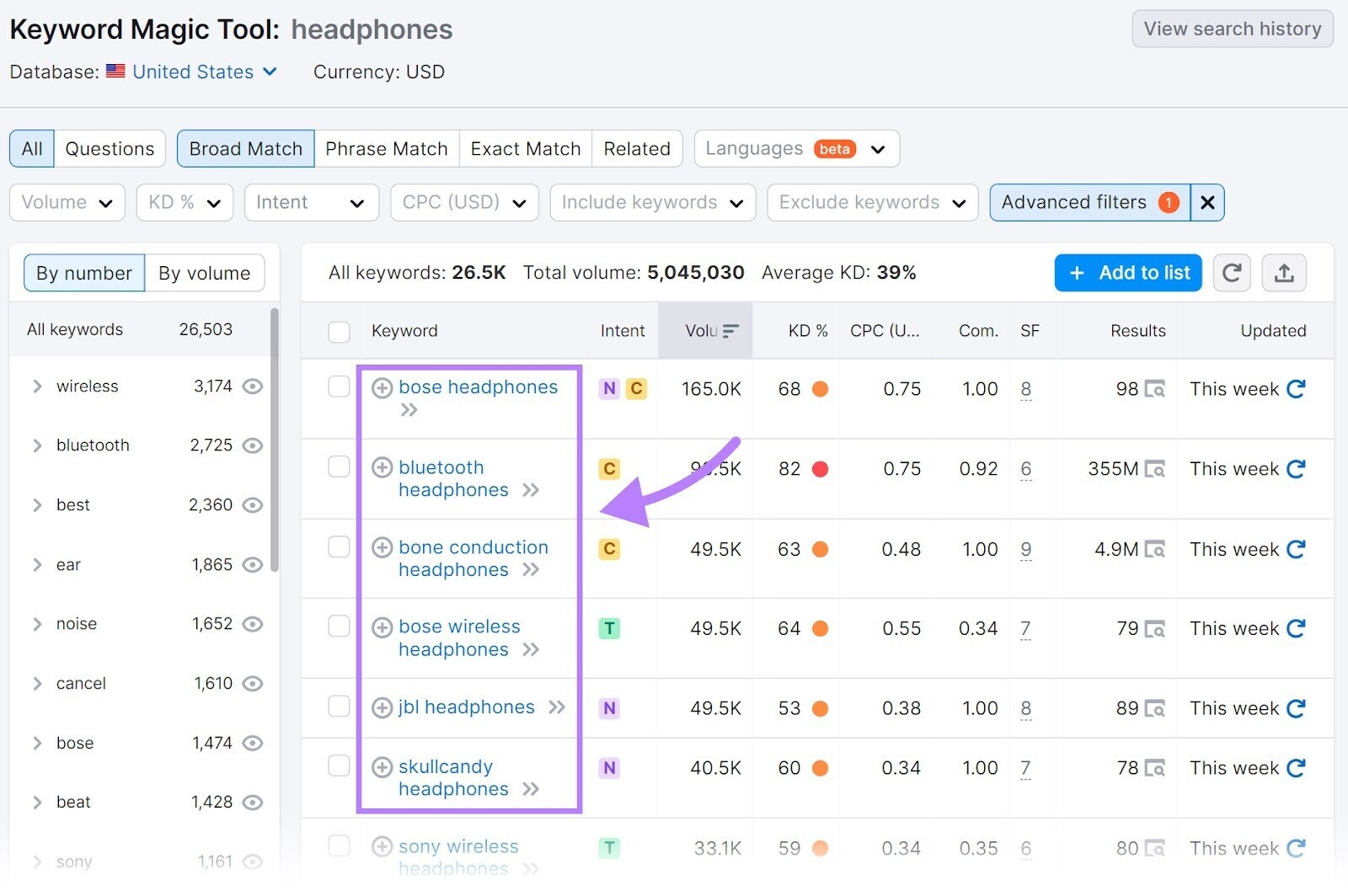This screenshot has width=1348, height=896.
Task: Click refresh icon beside jbl headphones update
Action: [1296, 708]
